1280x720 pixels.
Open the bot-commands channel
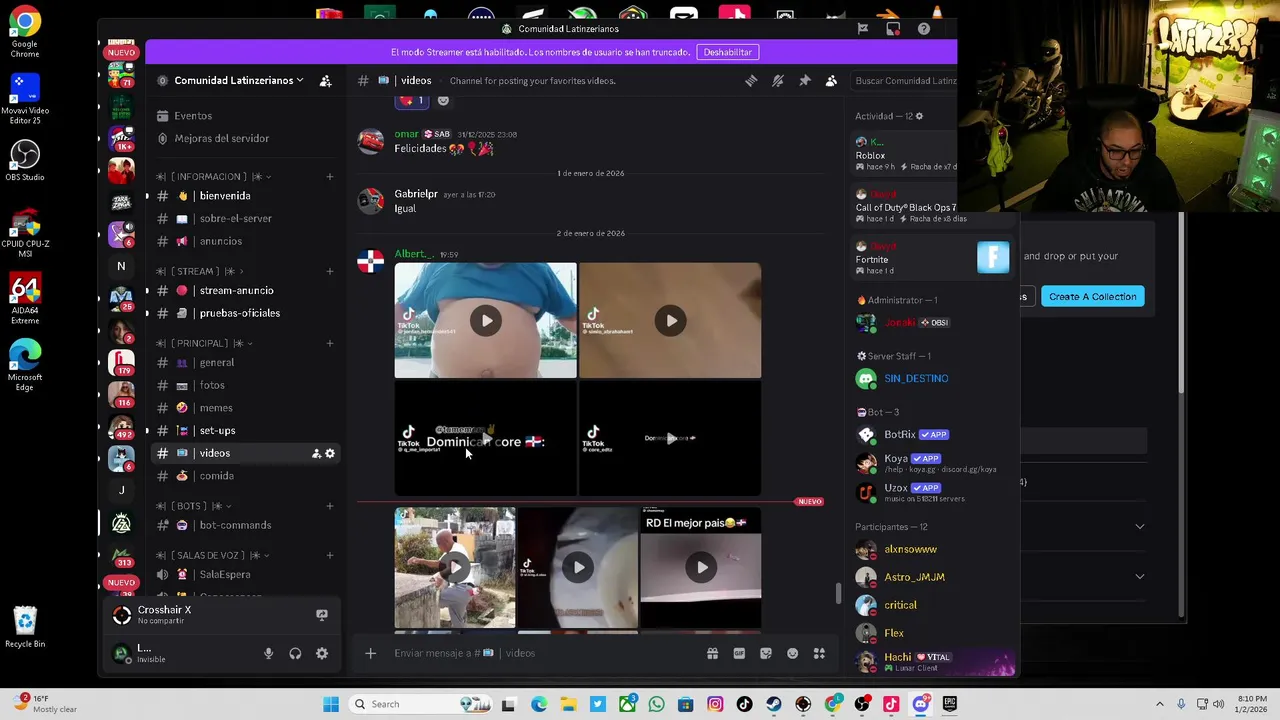[x=235, y=525]
